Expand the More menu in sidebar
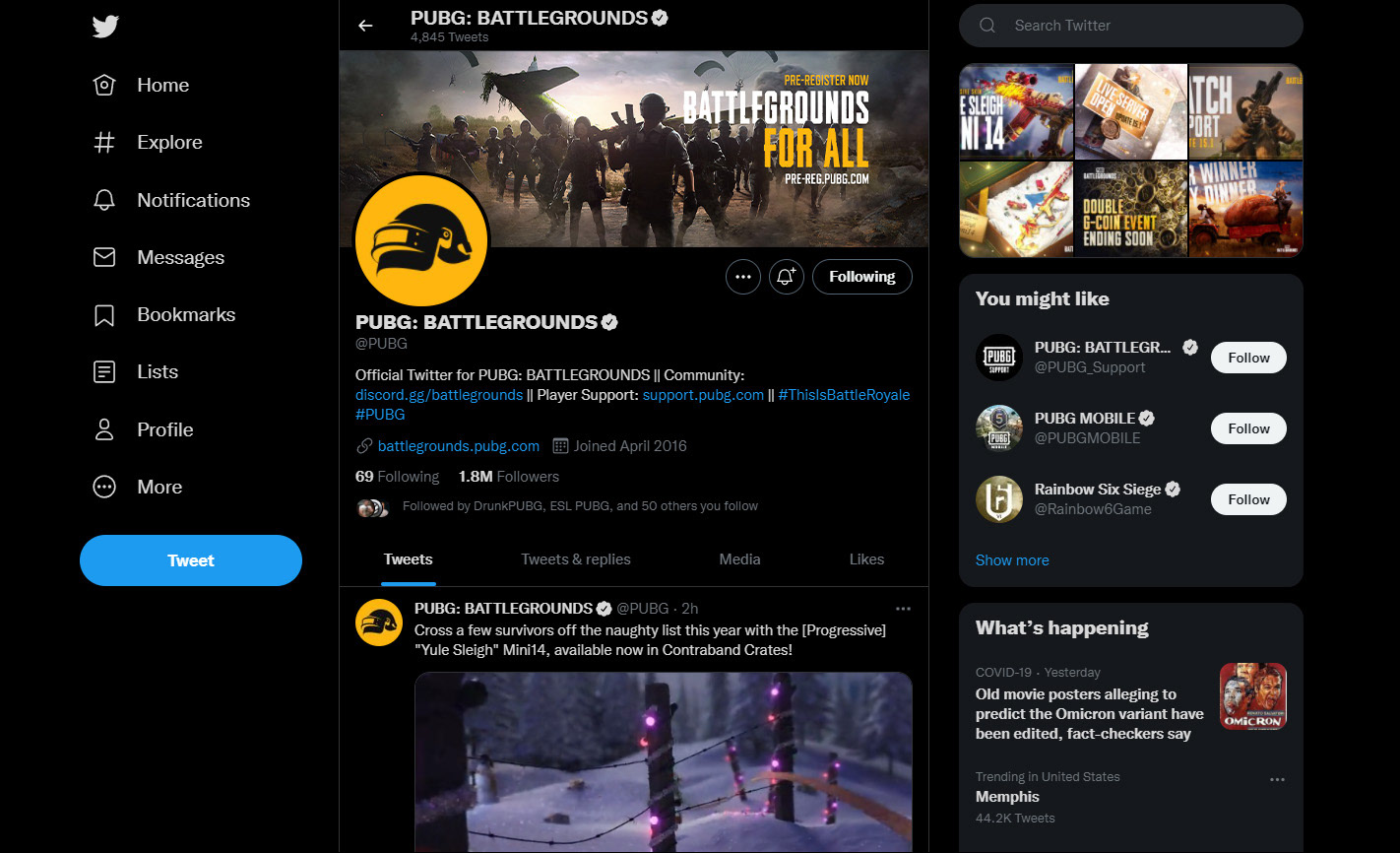The width and height of the screenshot is (1400, 853). (138, 487)
